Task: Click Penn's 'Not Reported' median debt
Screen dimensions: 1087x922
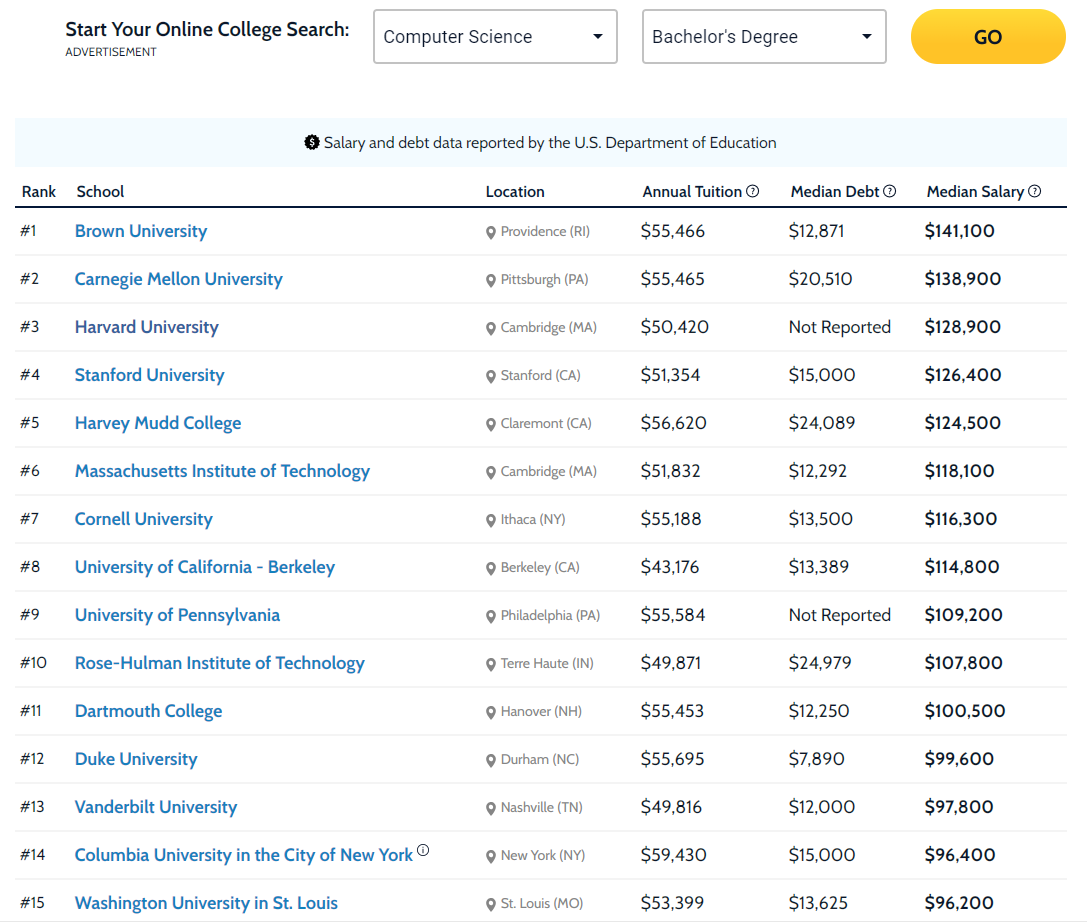Action: [840, 615]
